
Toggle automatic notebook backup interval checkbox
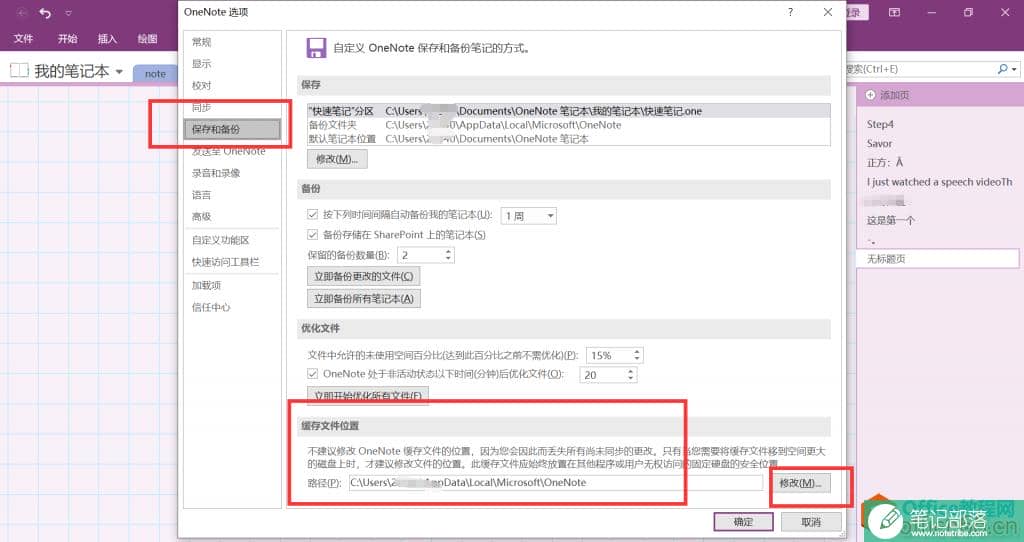click(x=312, y=214)
